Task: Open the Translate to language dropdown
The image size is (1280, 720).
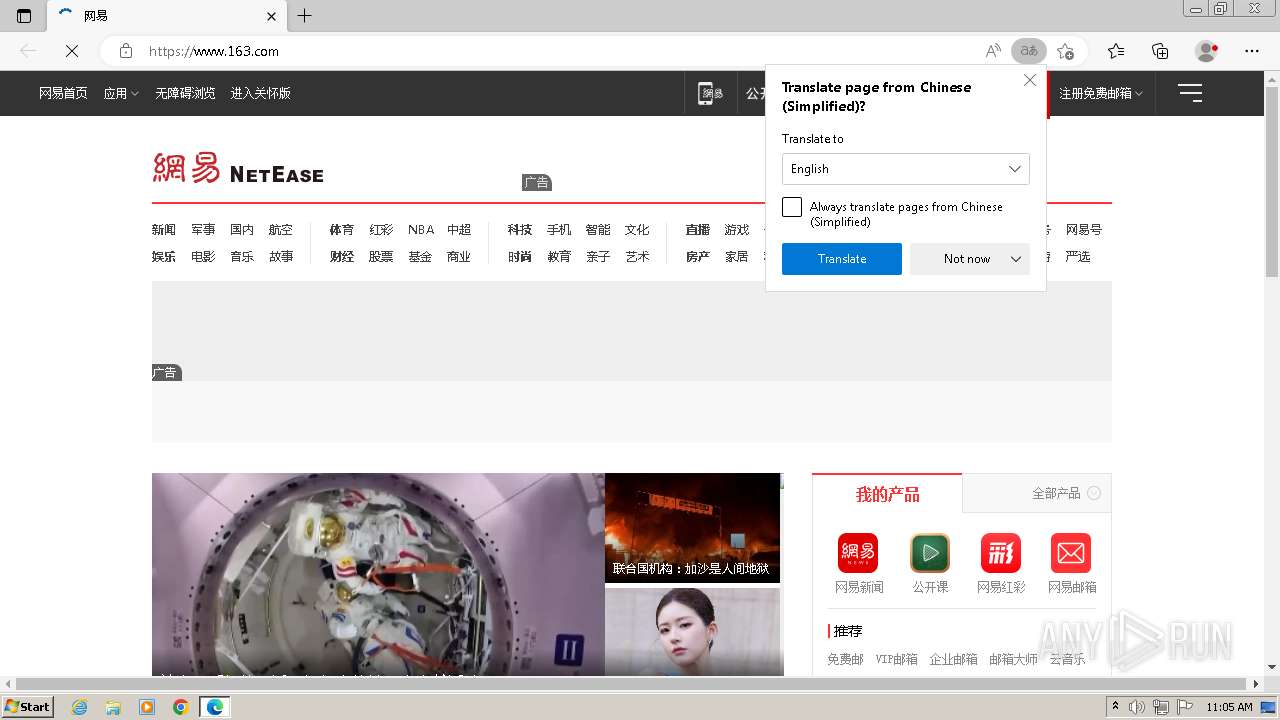Action: (x=905, y=169)
